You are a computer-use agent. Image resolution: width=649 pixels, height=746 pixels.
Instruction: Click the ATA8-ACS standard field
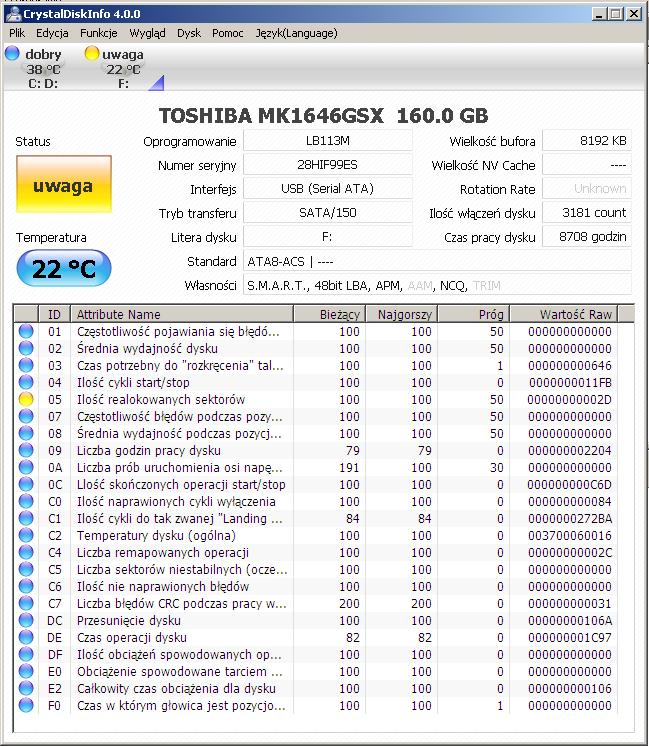tap(437, 261)
